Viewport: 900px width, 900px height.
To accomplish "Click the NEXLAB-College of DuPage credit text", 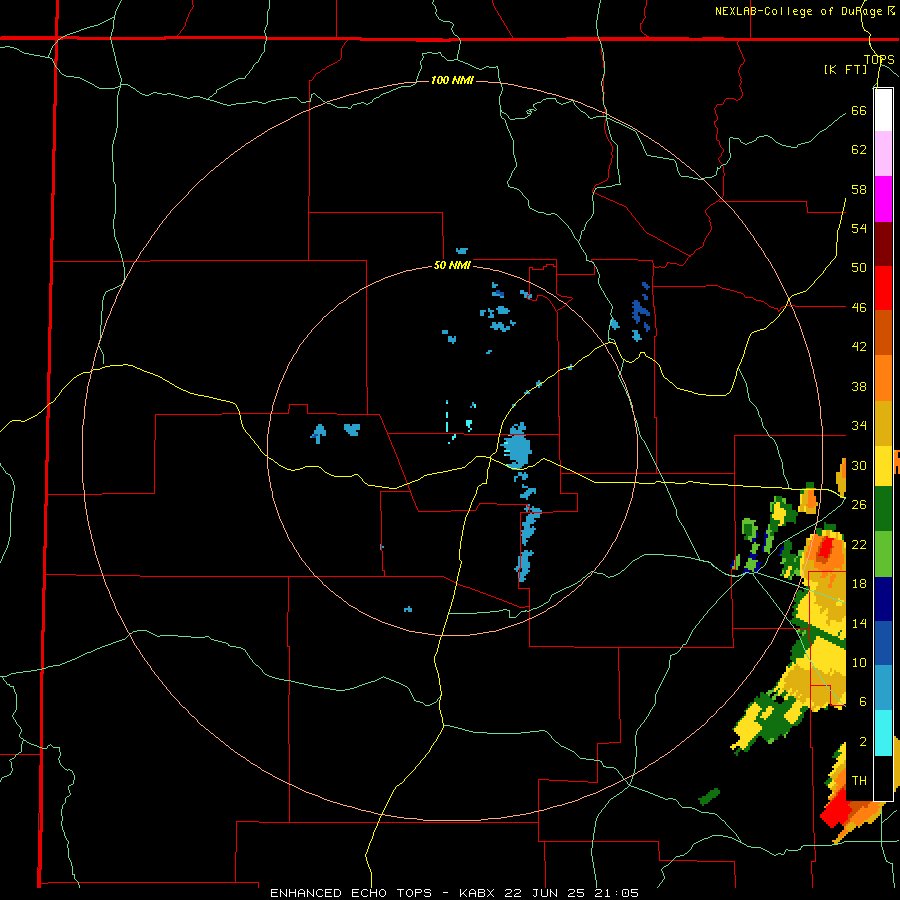I will click(x=804, y=11).
